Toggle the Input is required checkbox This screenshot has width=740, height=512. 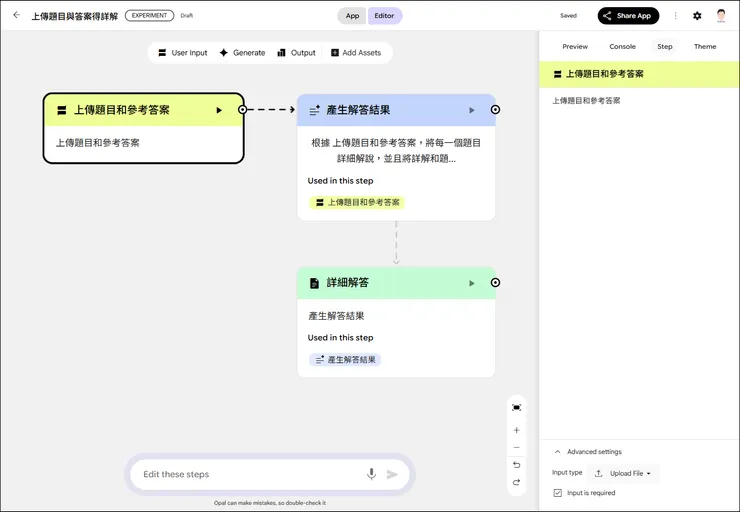click(557, 493)
